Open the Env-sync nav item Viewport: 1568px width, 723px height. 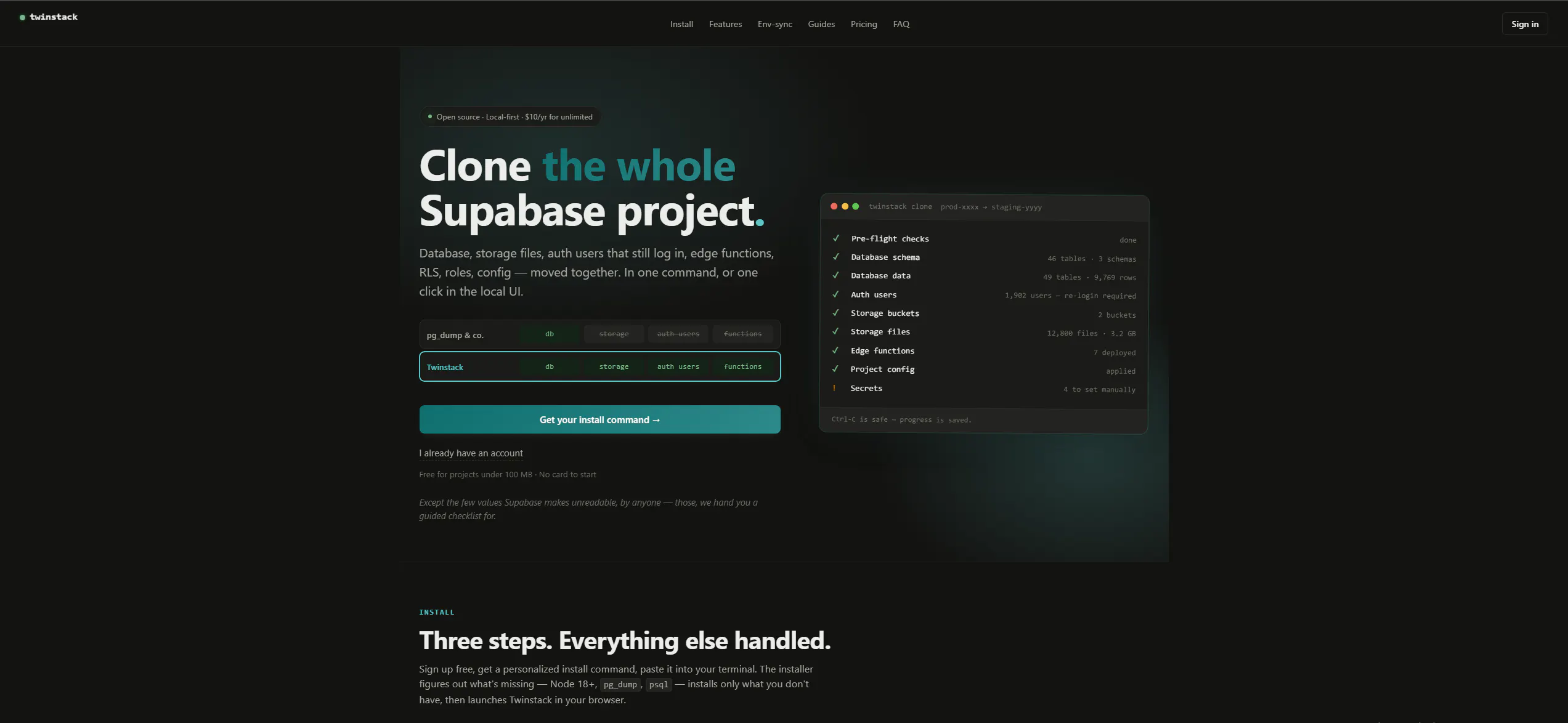click(775, 24)
